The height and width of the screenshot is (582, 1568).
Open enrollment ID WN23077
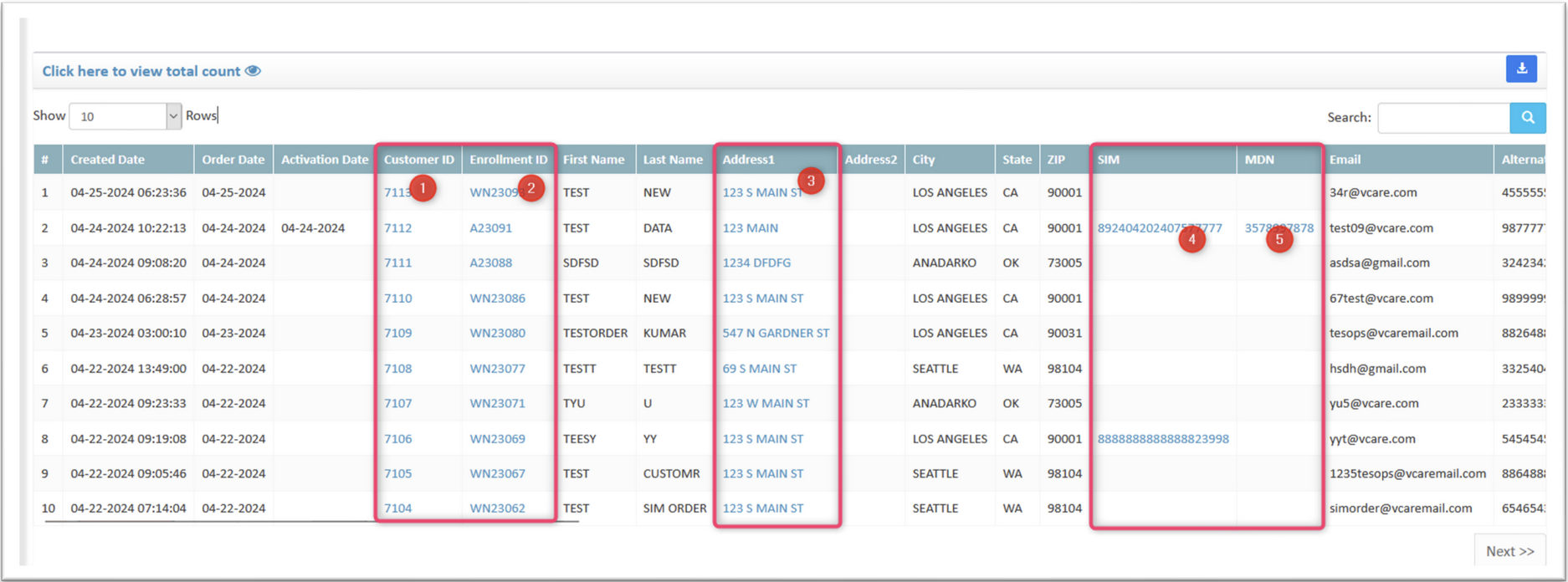(x=497, y=368)
